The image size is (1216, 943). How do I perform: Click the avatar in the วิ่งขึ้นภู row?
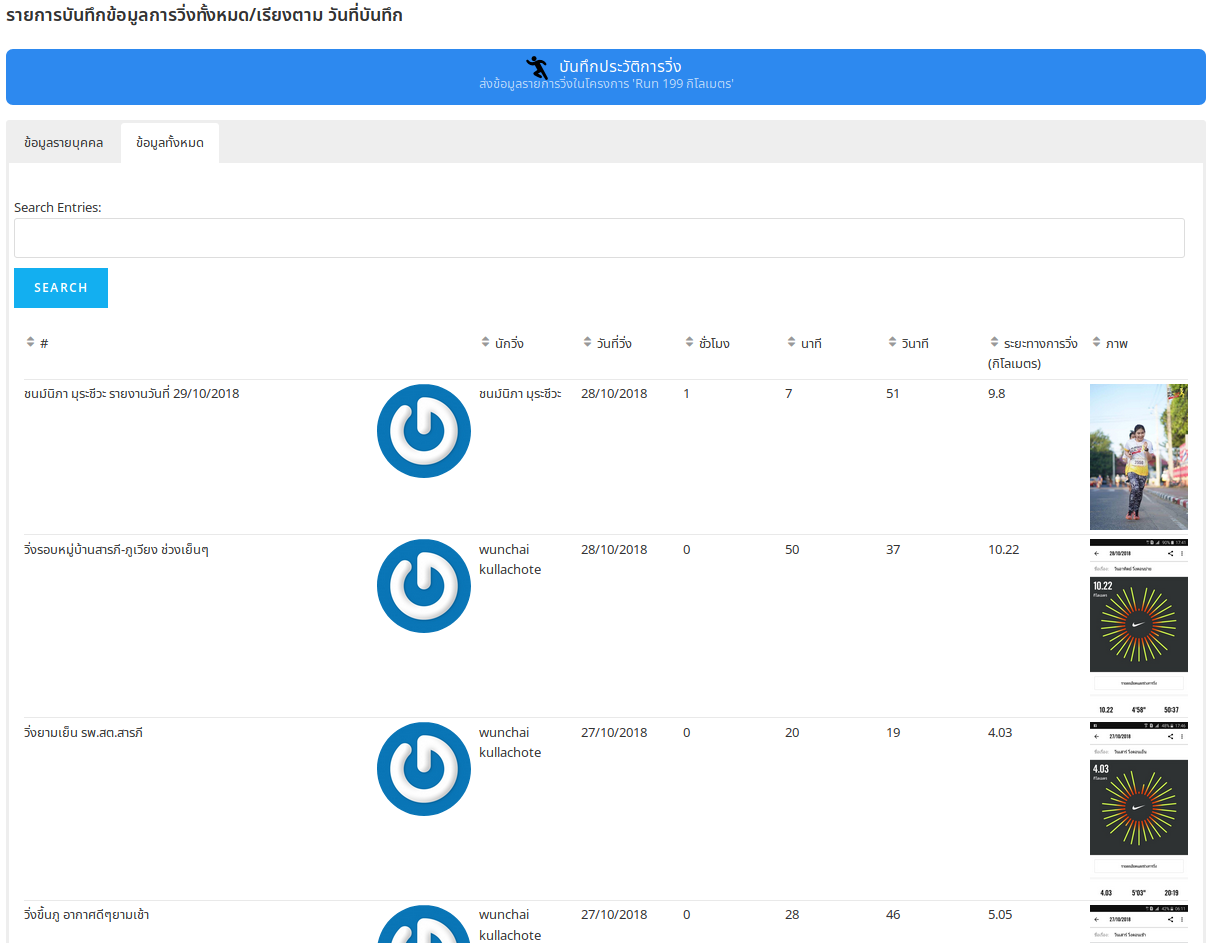pyautogui.click(x=424, y=924)
